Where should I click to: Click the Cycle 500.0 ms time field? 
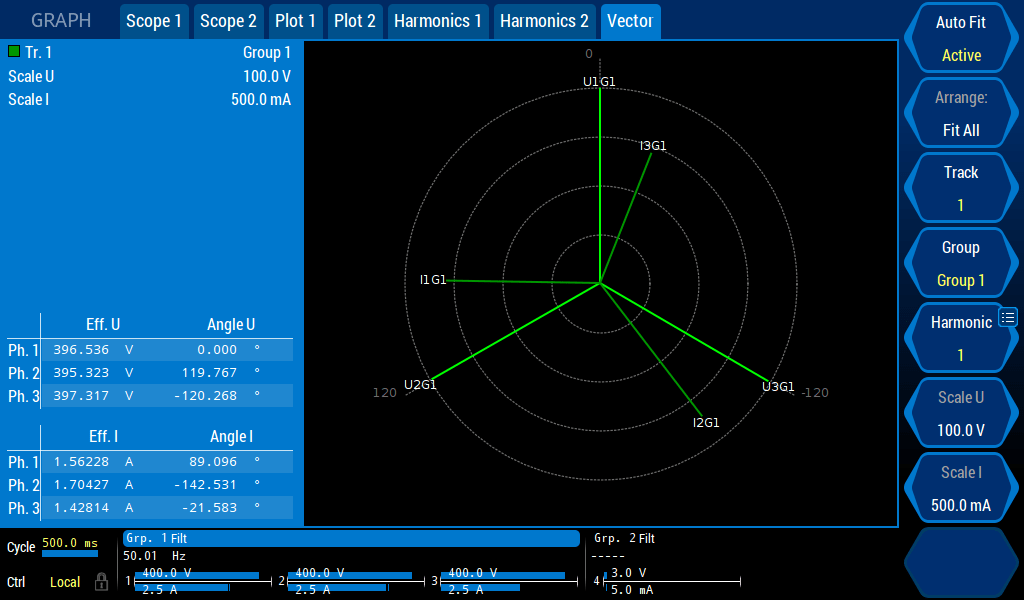point(70,543)
